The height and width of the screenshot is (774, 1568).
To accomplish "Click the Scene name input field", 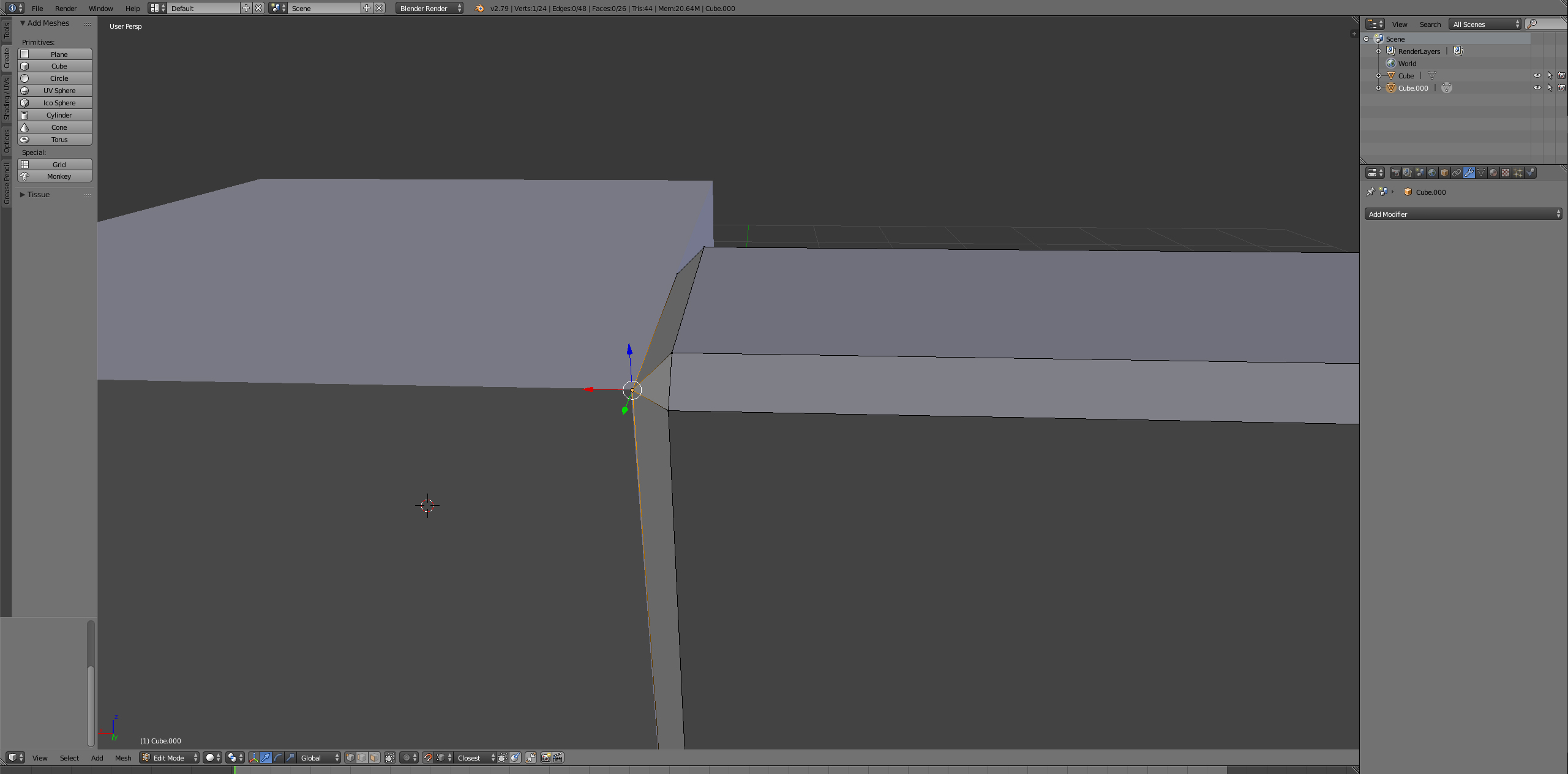I will (324, 8).
